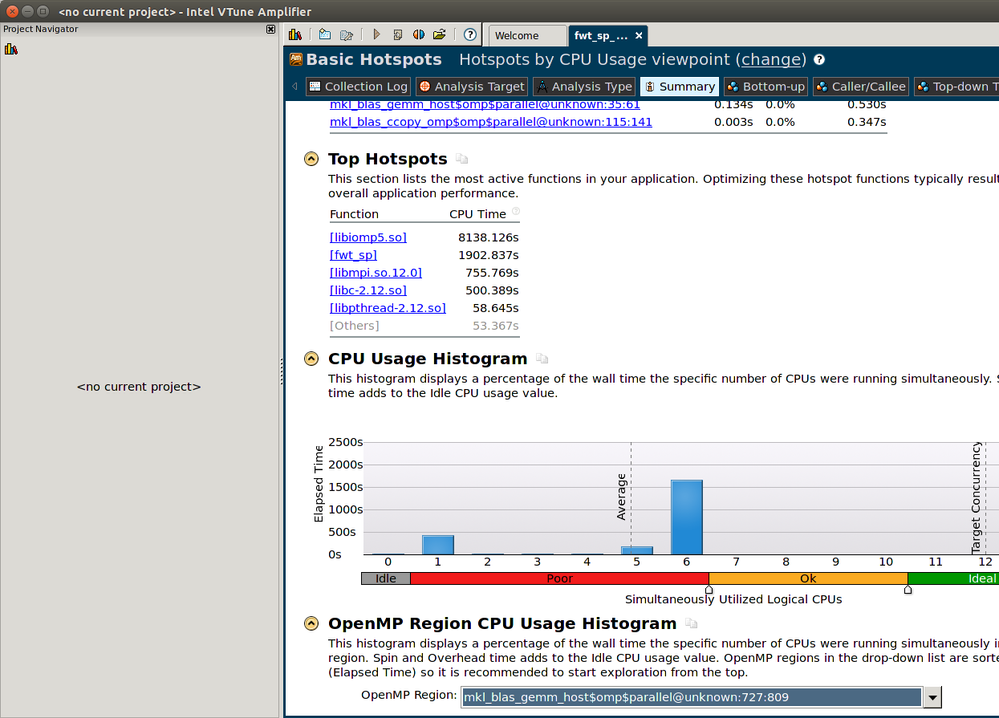Switch to the Bottom-up tab
The height and width of the screenshot is (718, 999).
click(766, 86)
